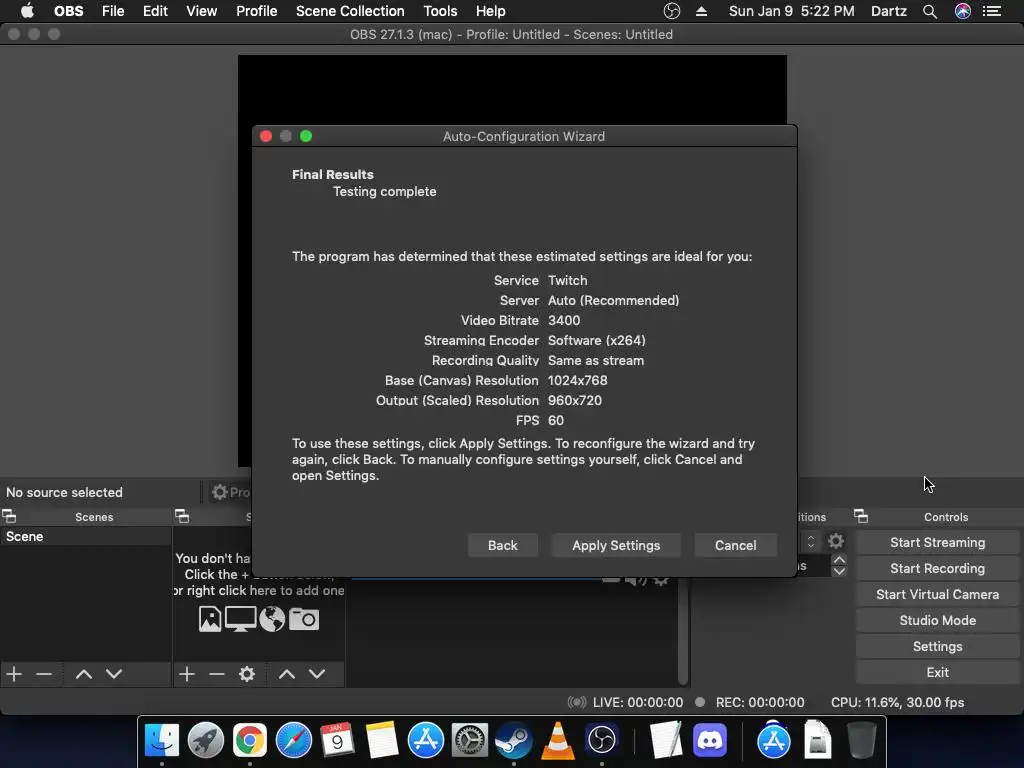Viewport: 1024px width, 768px height.
Task: Pop out the Sources dock icon
Action: click(x=182, y=517)
